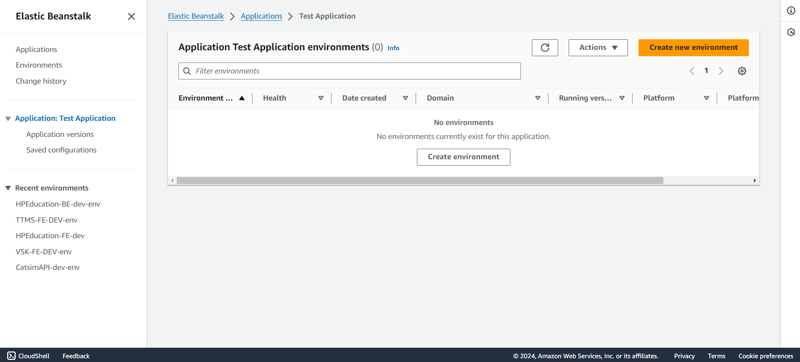Open Applications in side navigation
The height and width of the screenshot is (362, 800).
pos(36,49)
